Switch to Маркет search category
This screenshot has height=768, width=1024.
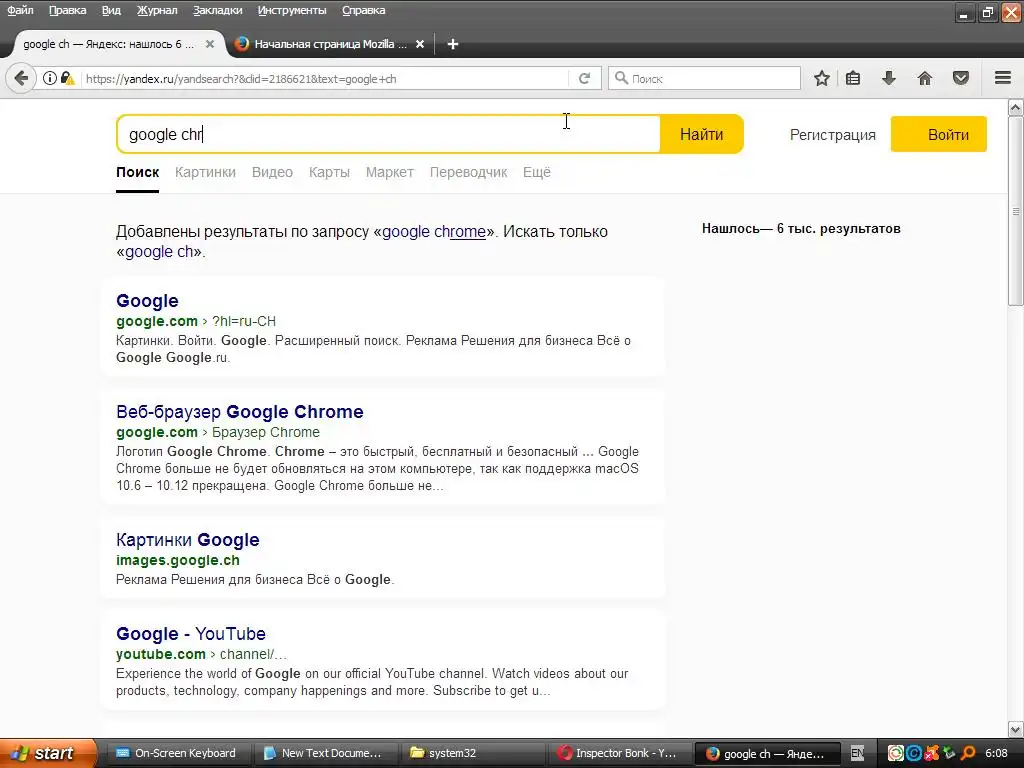tap(390, 172)
